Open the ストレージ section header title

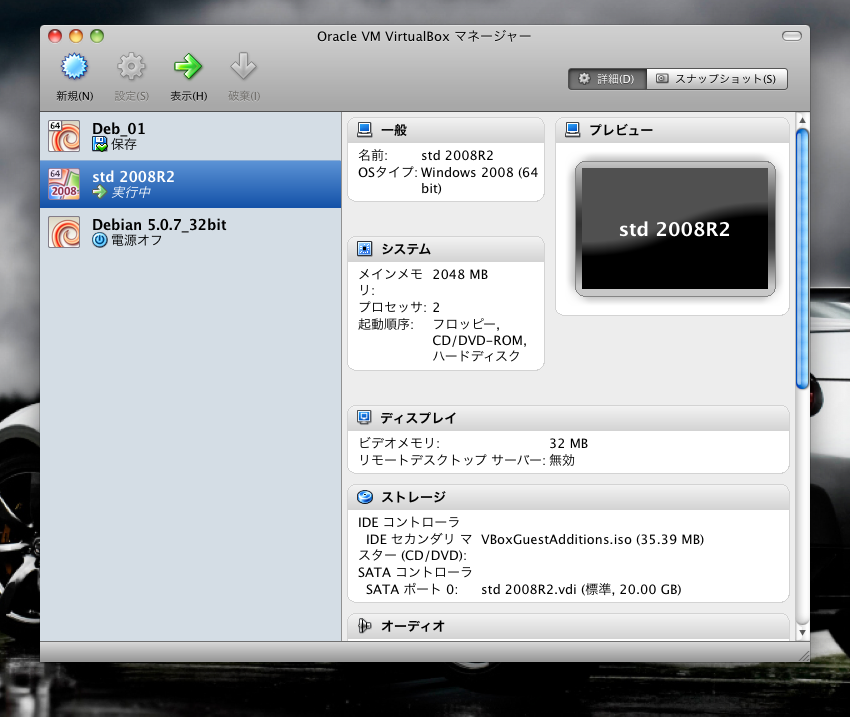[413, 497]
